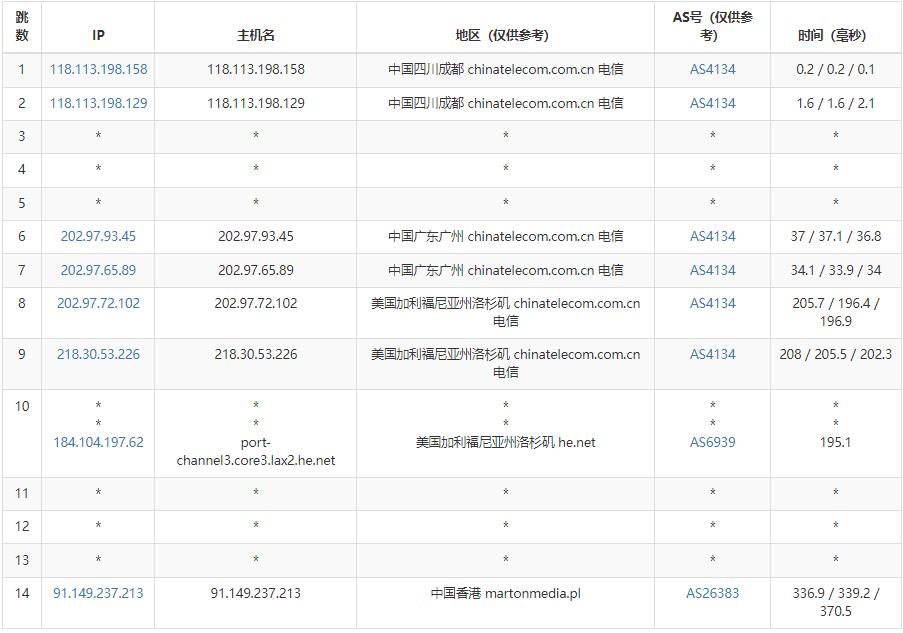This screenshot has height=633, width=903.
Task: Select hostname cell 118.113.198.158
Action: point(256,70)
